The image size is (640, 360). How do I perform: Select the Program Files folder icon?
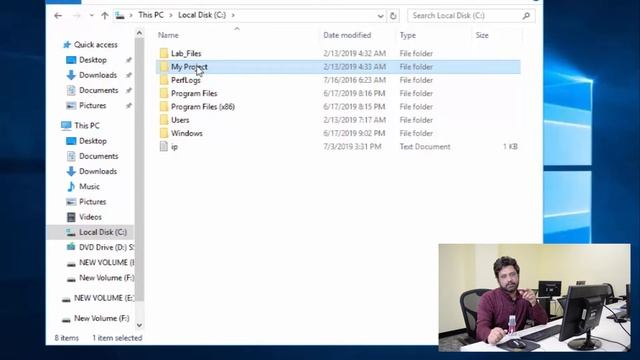[x=164, y=93]
